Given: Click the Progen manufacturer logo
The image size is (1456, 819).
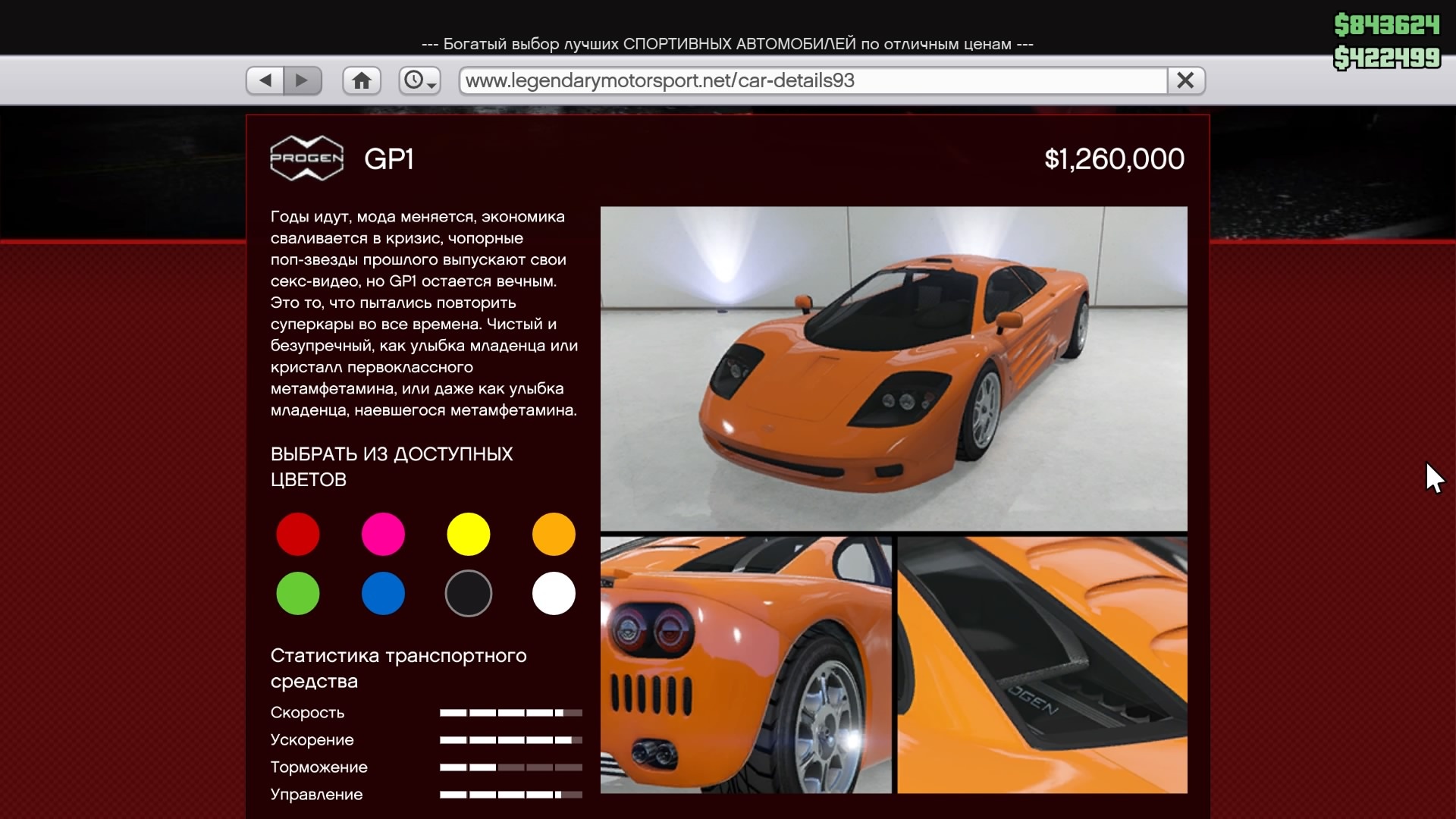Looking at the screenshot, I should [x=307, y=158].
